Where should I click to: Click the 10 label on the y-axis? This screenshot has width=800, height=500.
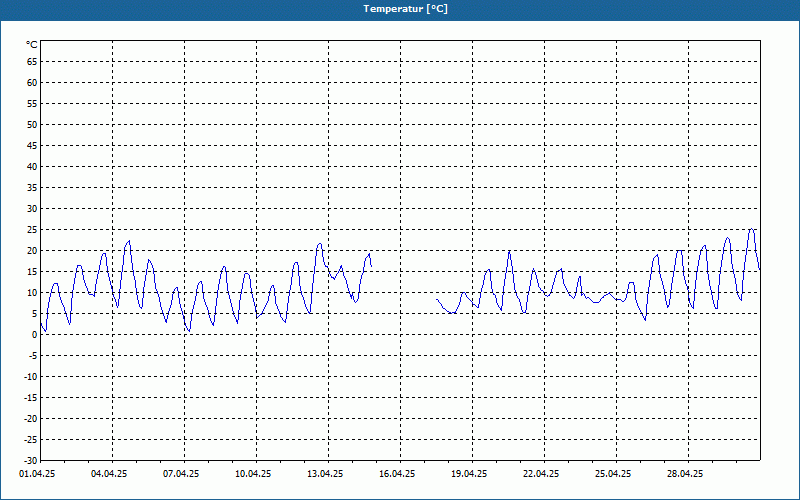[32, 293]
